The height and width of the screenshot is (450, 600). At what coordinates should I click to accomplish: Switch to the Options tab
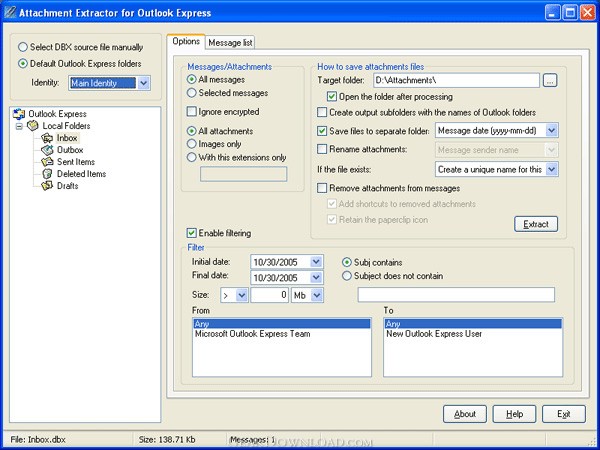186,41
